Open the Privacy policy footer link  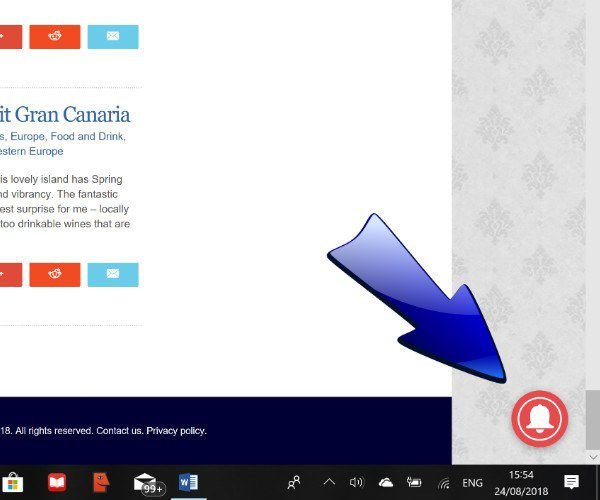176,431
